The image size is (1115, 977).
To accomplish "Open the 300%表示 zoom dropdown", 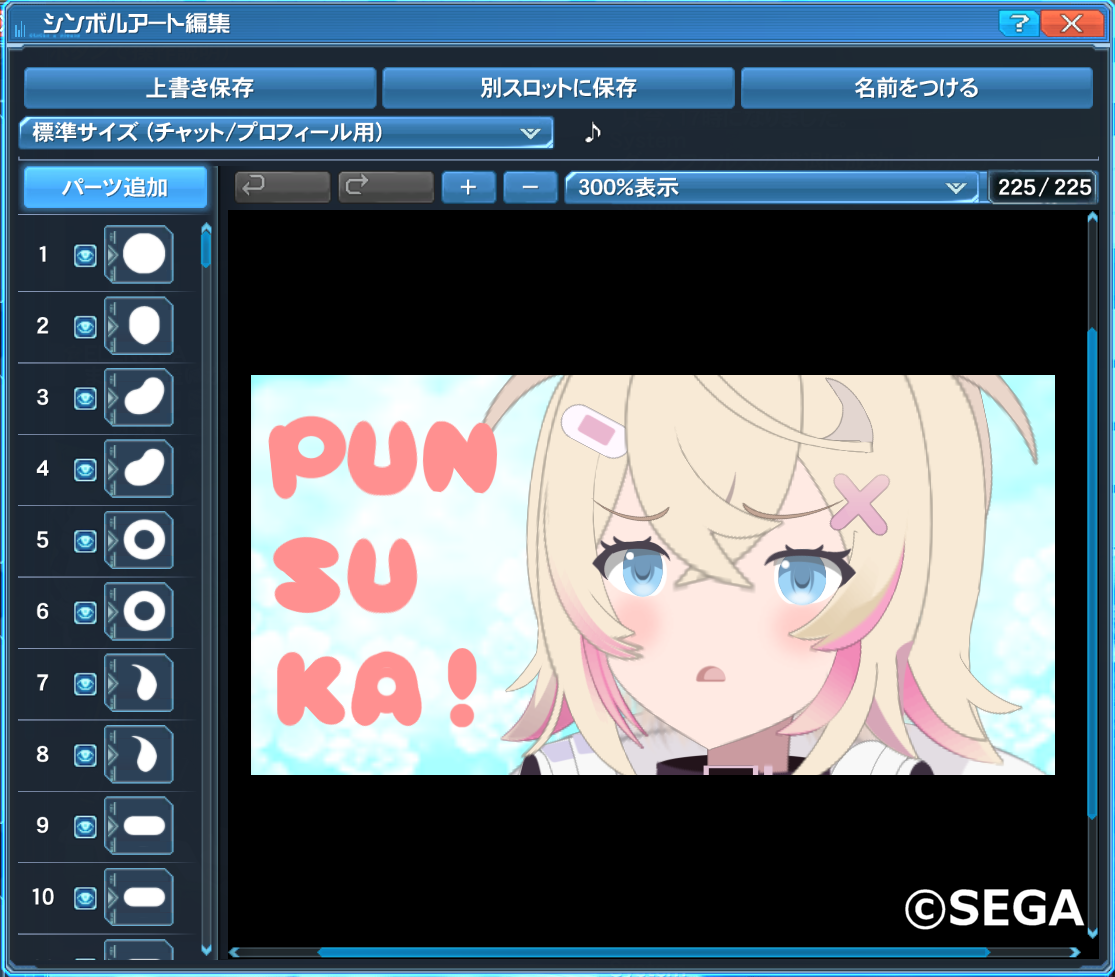I will (772, 188).
